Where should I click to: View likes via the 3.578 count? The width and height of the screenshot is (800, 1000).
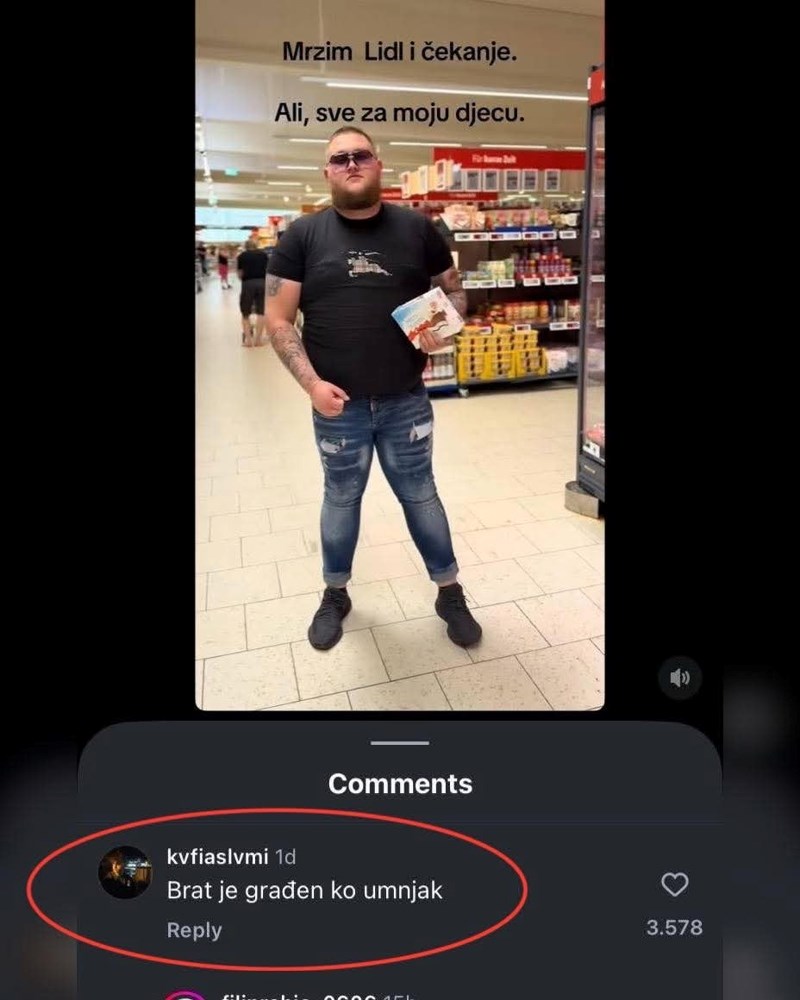(x=674, y=927)
